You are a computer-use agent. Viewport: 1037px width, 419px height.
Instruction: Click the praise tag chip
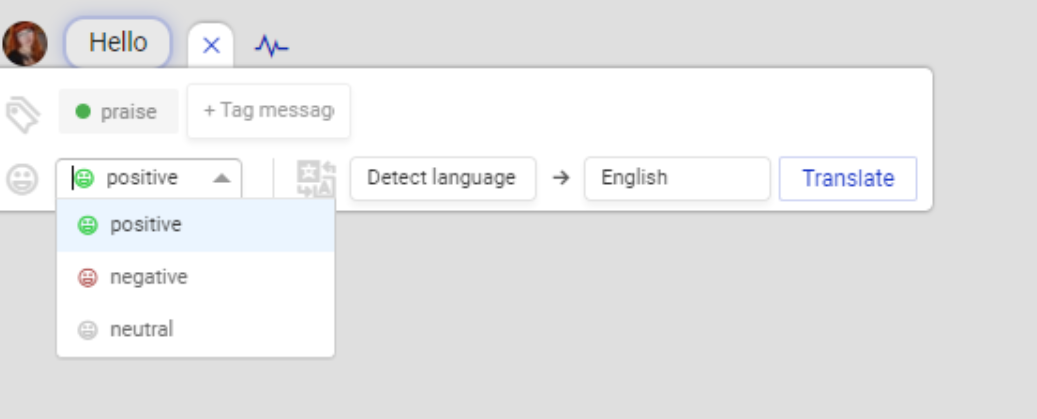point(118,112)
